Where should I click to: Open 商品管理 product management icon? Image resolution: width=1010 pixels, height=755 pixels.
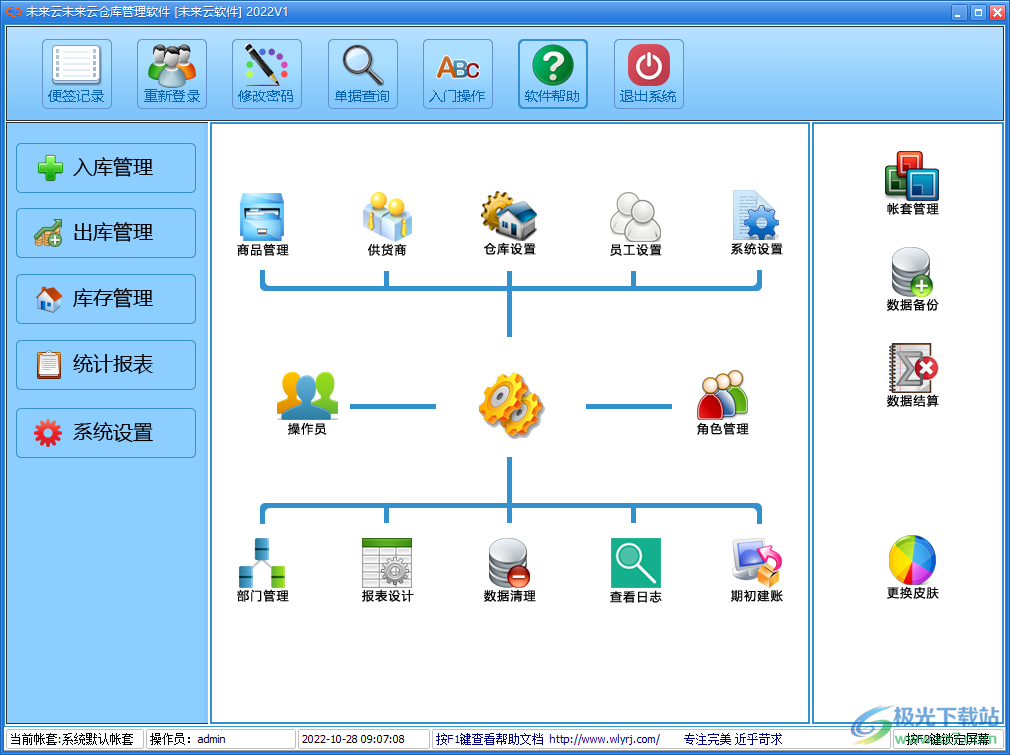262,224
